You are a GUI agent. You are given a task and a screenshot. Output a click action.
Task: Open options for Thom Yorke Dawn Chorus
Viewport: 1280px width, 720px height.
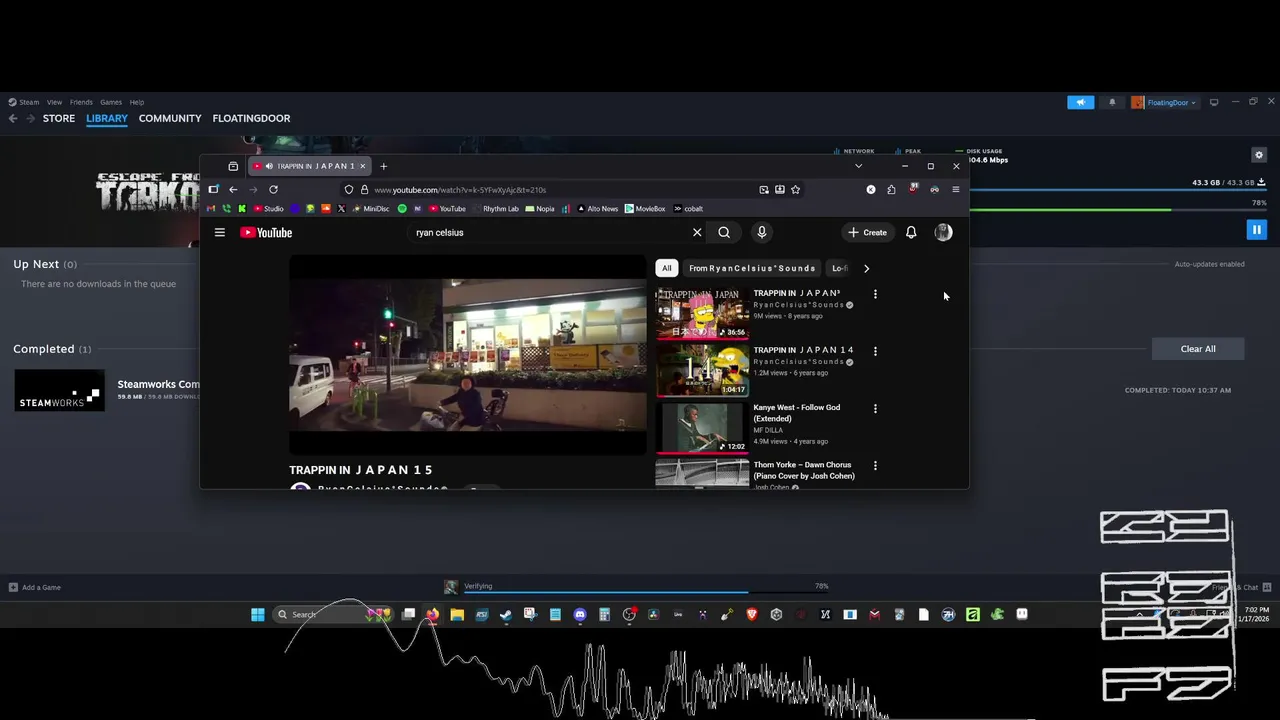875,465
